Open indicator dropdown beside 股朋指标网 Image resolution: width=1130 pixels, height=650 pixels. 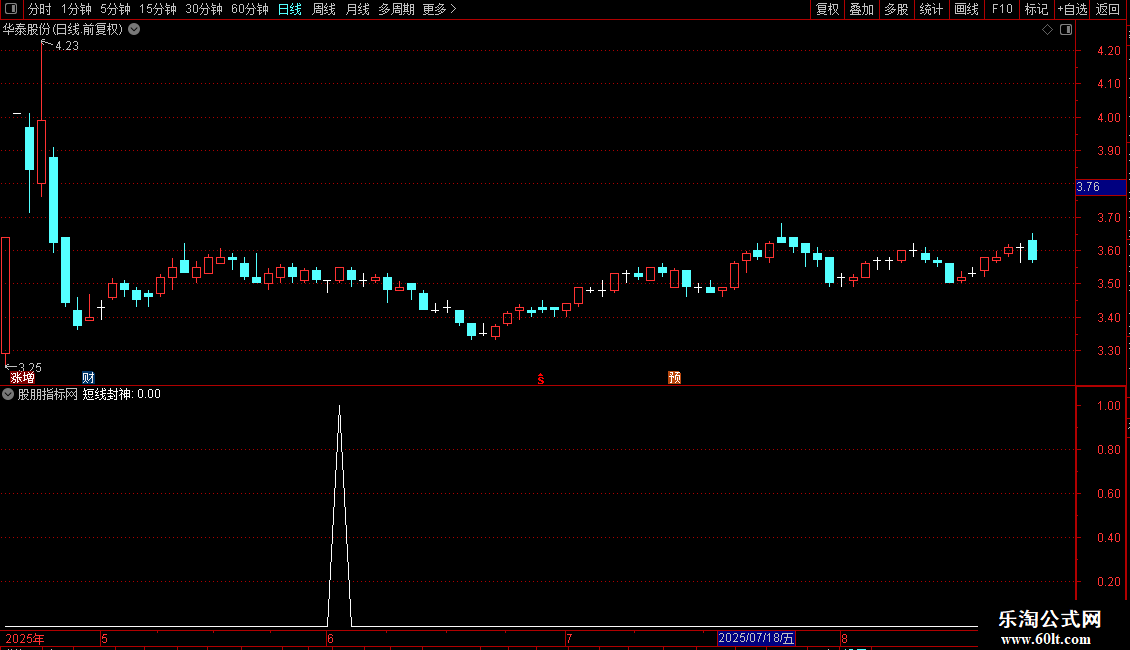coord(8,394)
